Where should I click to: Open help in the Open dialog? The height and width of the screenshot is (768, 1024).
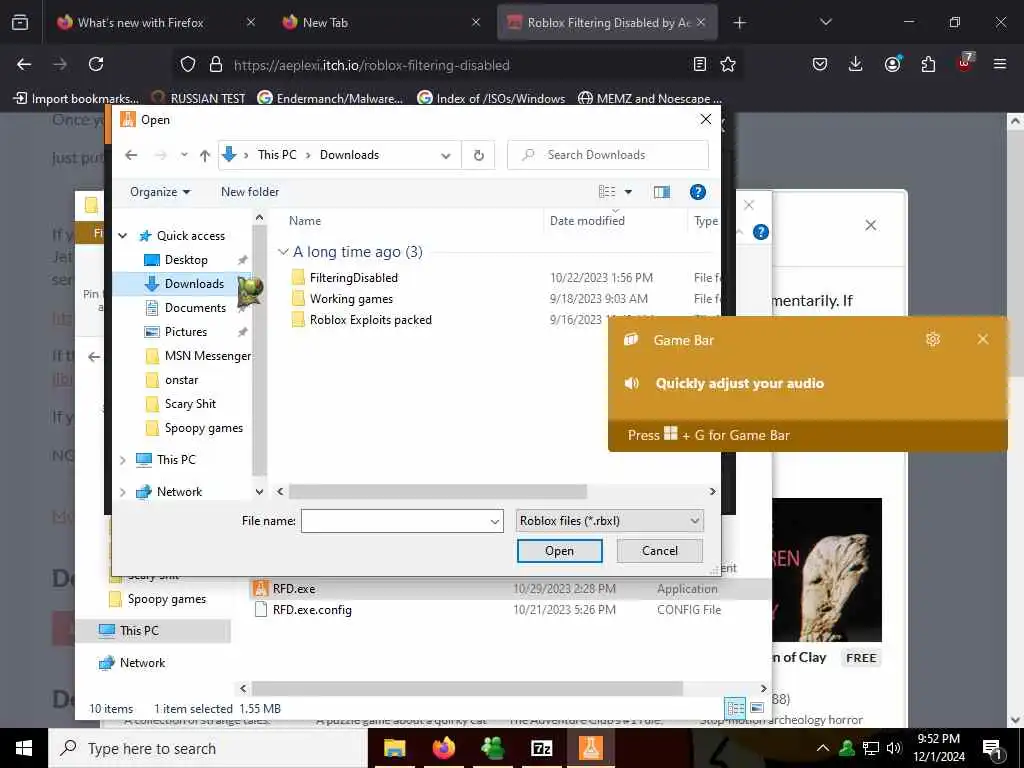tap(697, 192)
